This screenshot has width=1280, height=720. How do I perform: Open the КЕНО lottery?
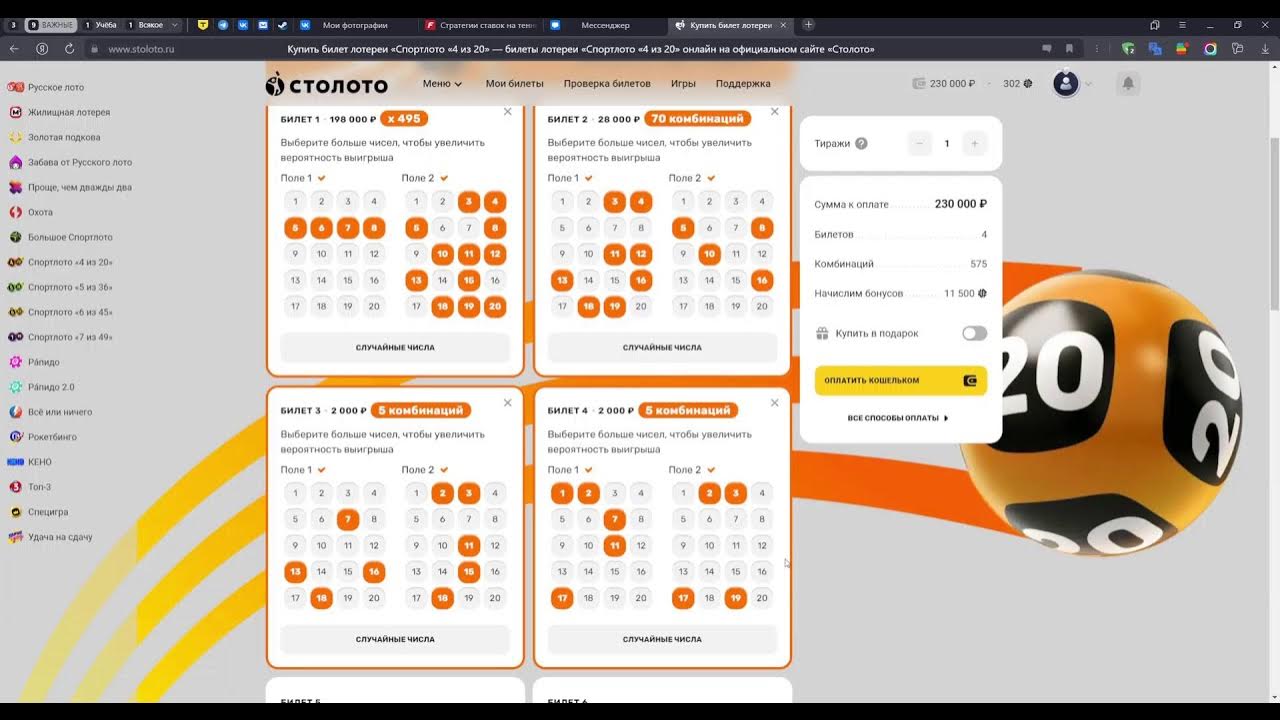coord(30,462)
